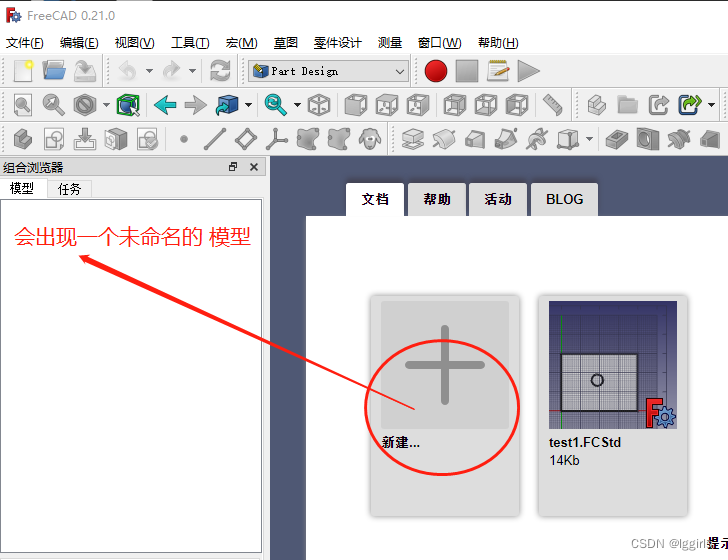The image size is (728, 560).
Task: Switch to the 任务 tab
Action: point(69,189)
